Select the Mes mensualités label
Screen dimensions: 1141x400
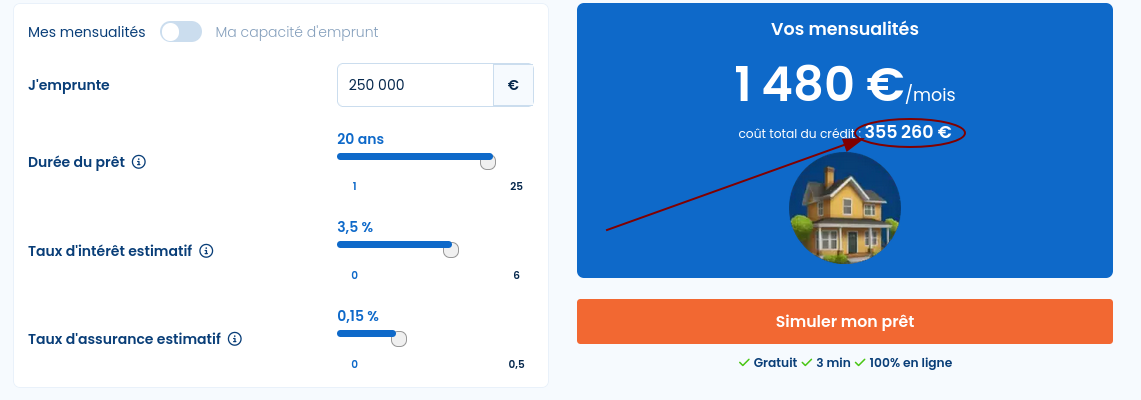click(87, 32)
